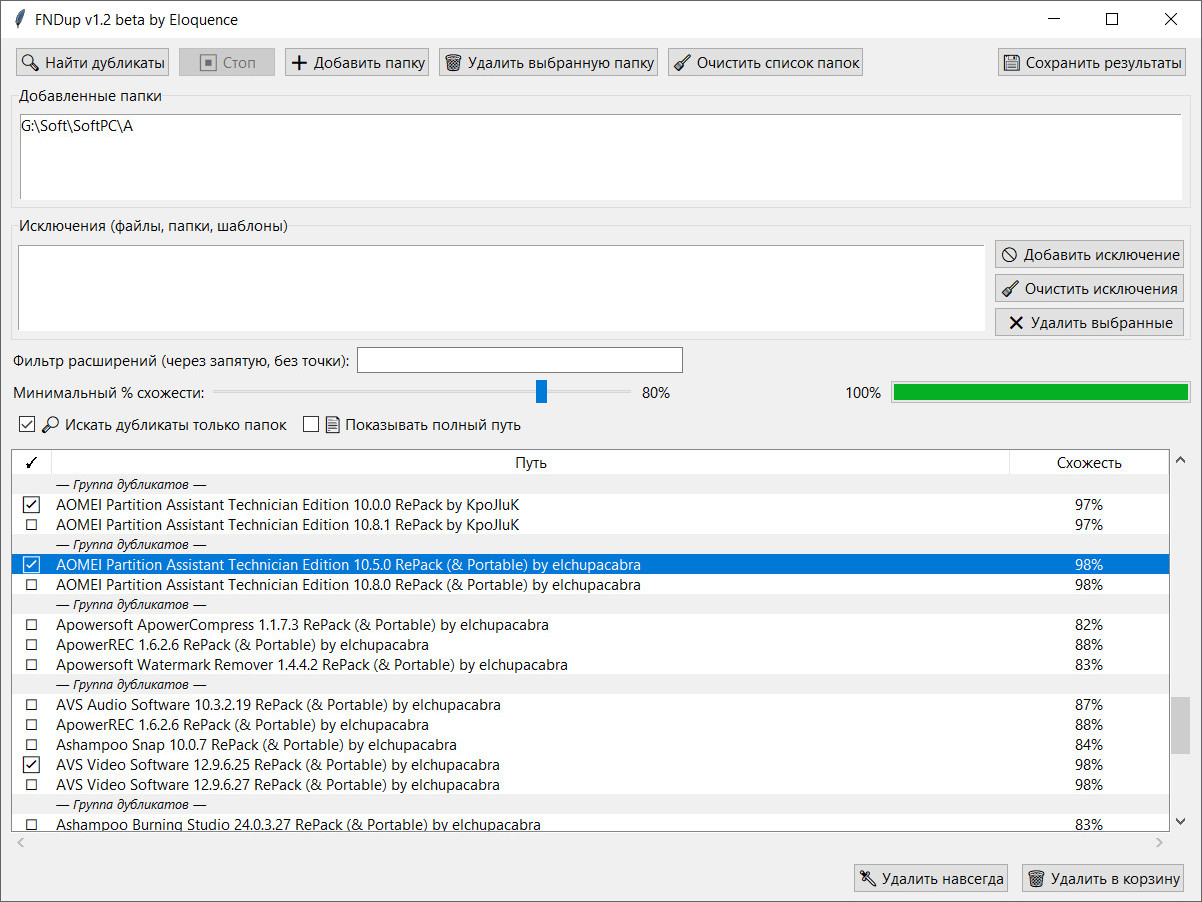Viewport: 1202px width, 902px height.
Task: Click the magnifier icon on Найти дубликаты
Action: [30, 63]
